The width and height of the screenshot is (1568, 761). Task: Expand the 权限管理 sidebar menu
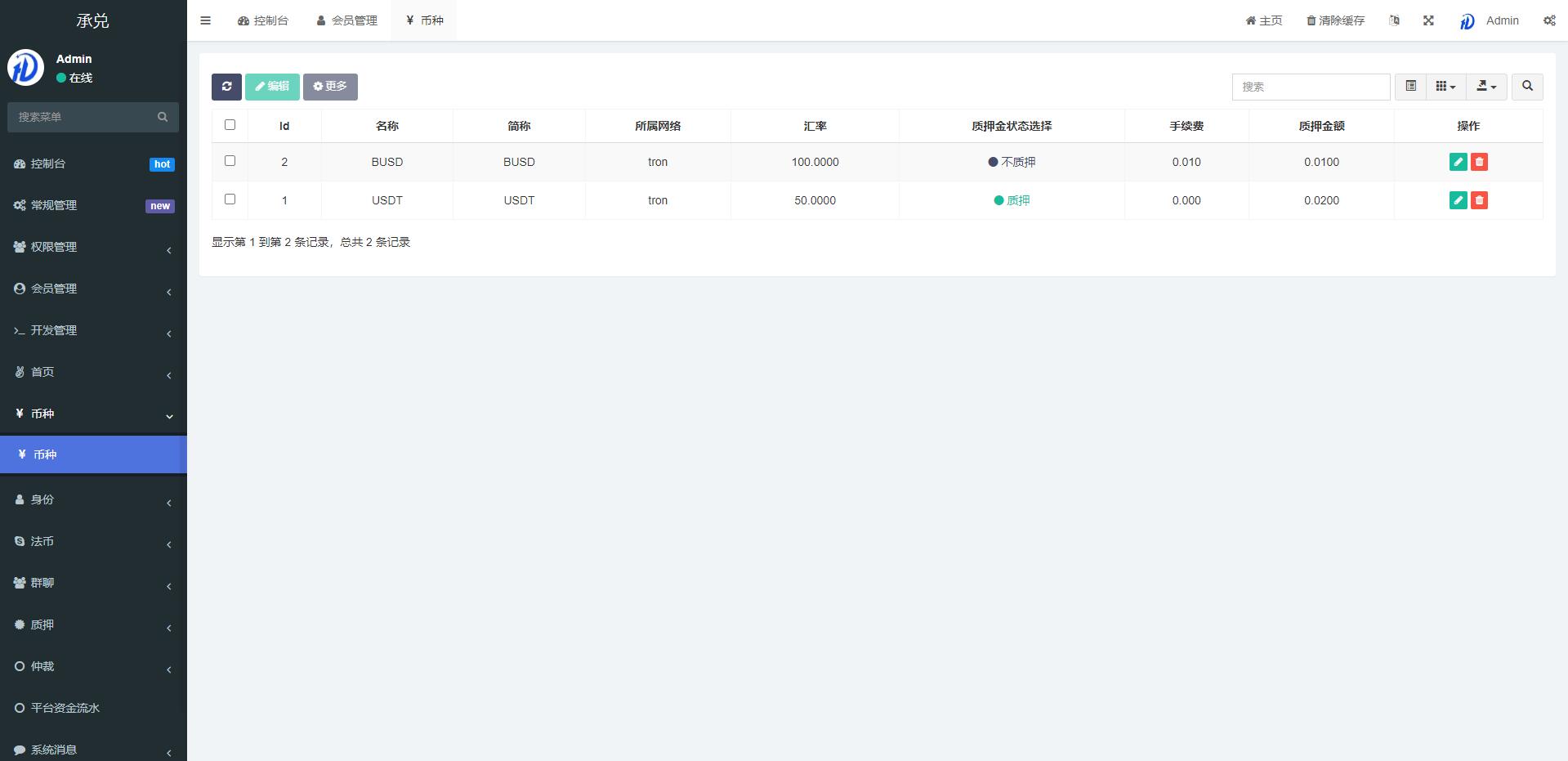point(93,247)
